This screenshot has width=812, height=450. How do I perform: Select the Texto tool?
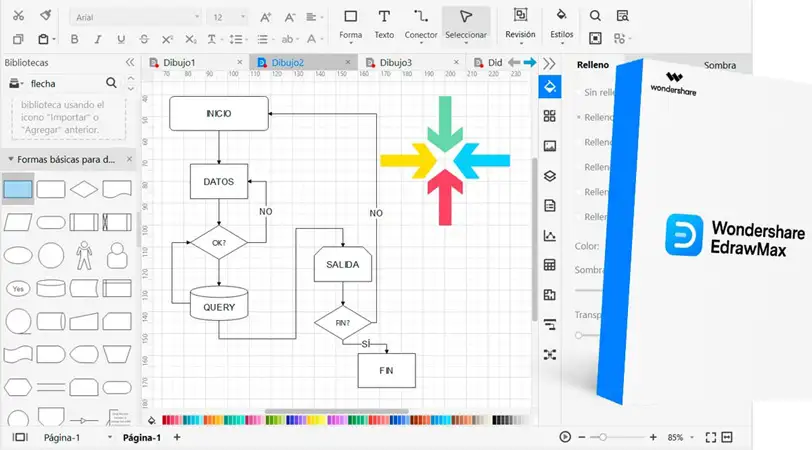coord(384,25)
